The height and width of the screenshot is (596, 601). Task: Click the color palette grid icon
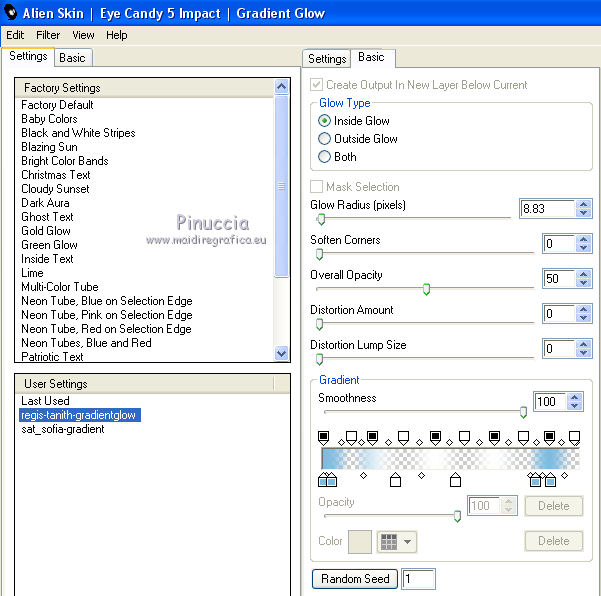tap(389, 542)
